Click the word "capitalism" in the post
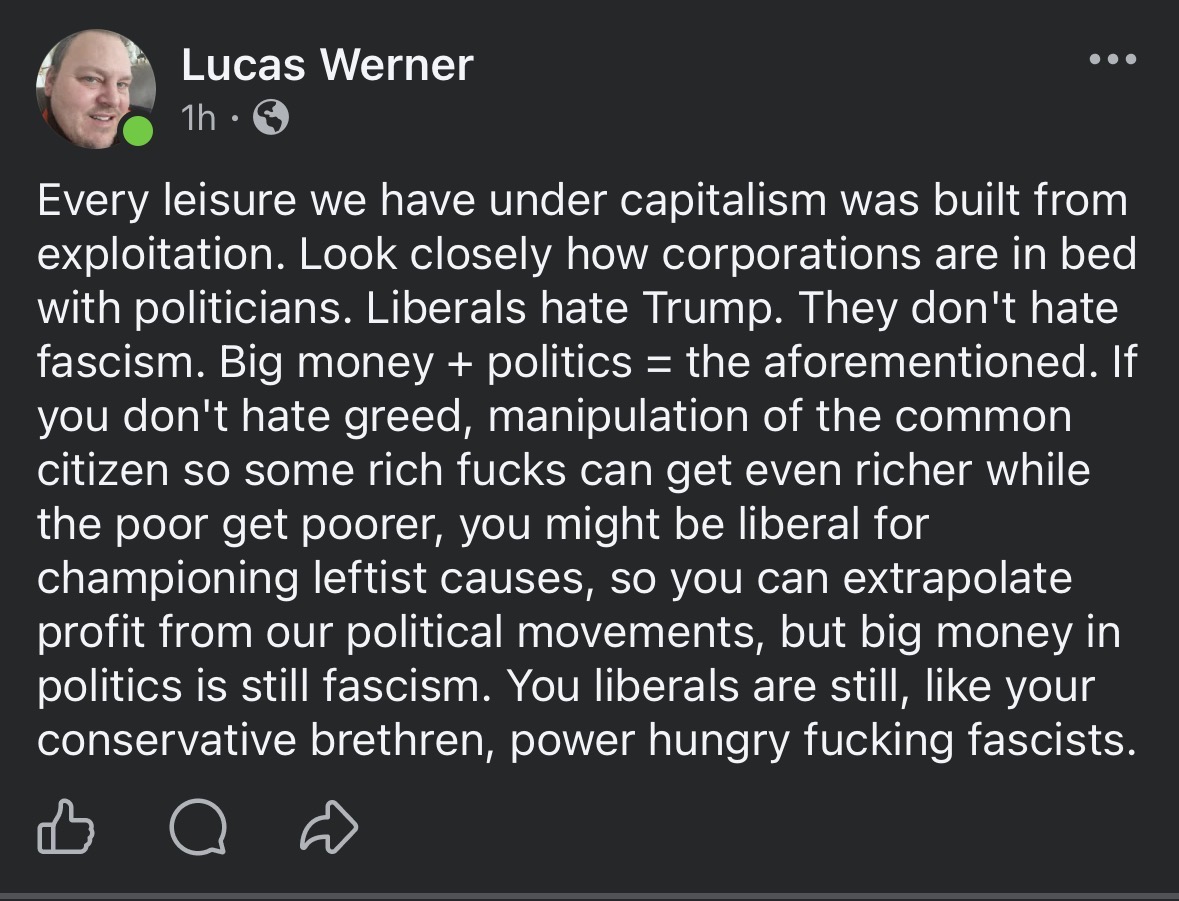The height and width of the screenshot is (901, 1179). coord(724,201)
